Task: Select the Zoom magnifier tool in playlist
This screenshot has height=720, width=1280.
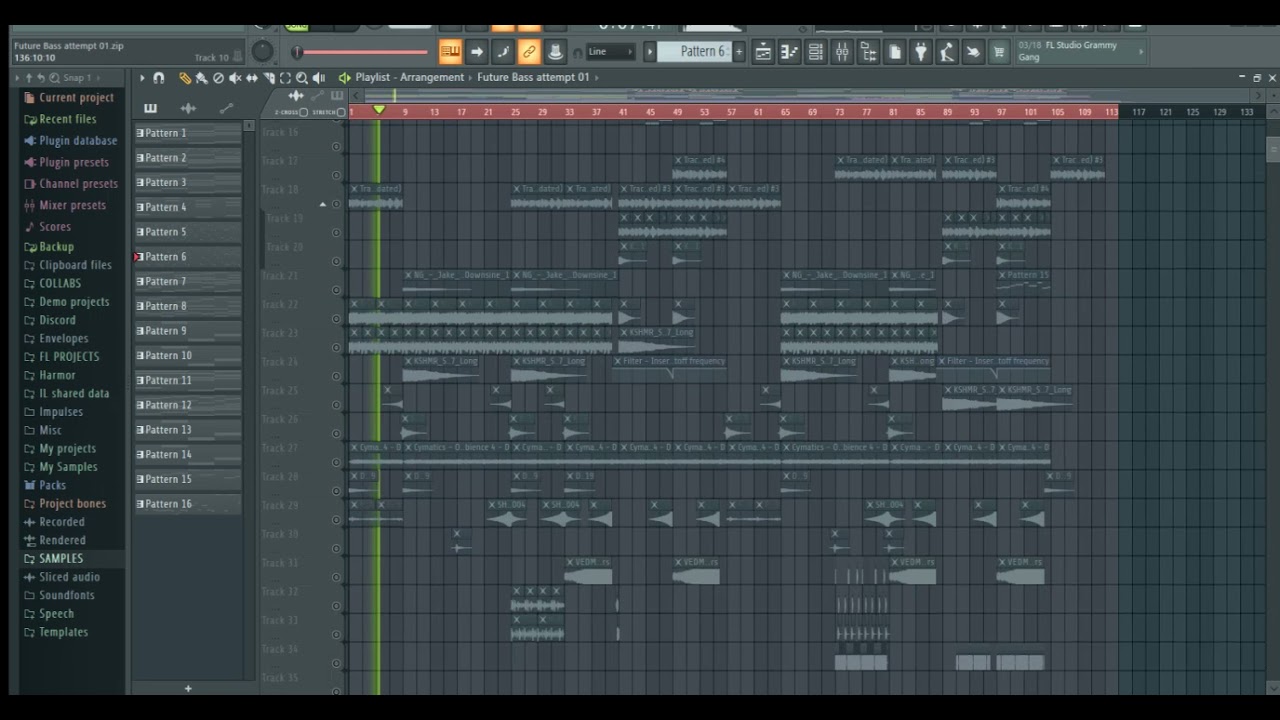Action: [302, 78]
